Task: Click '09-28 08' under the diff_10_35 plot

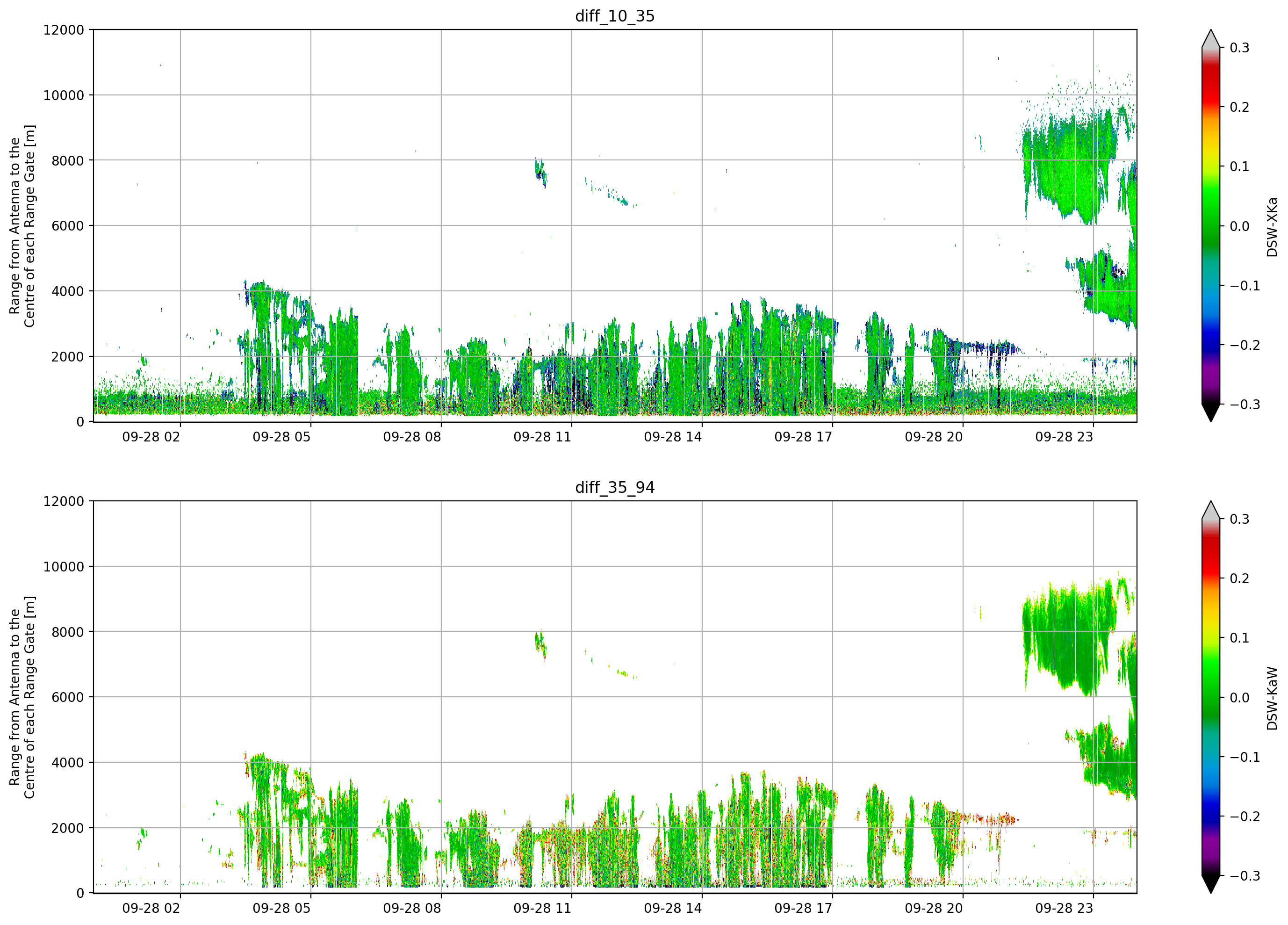Action: click(412, 437)
